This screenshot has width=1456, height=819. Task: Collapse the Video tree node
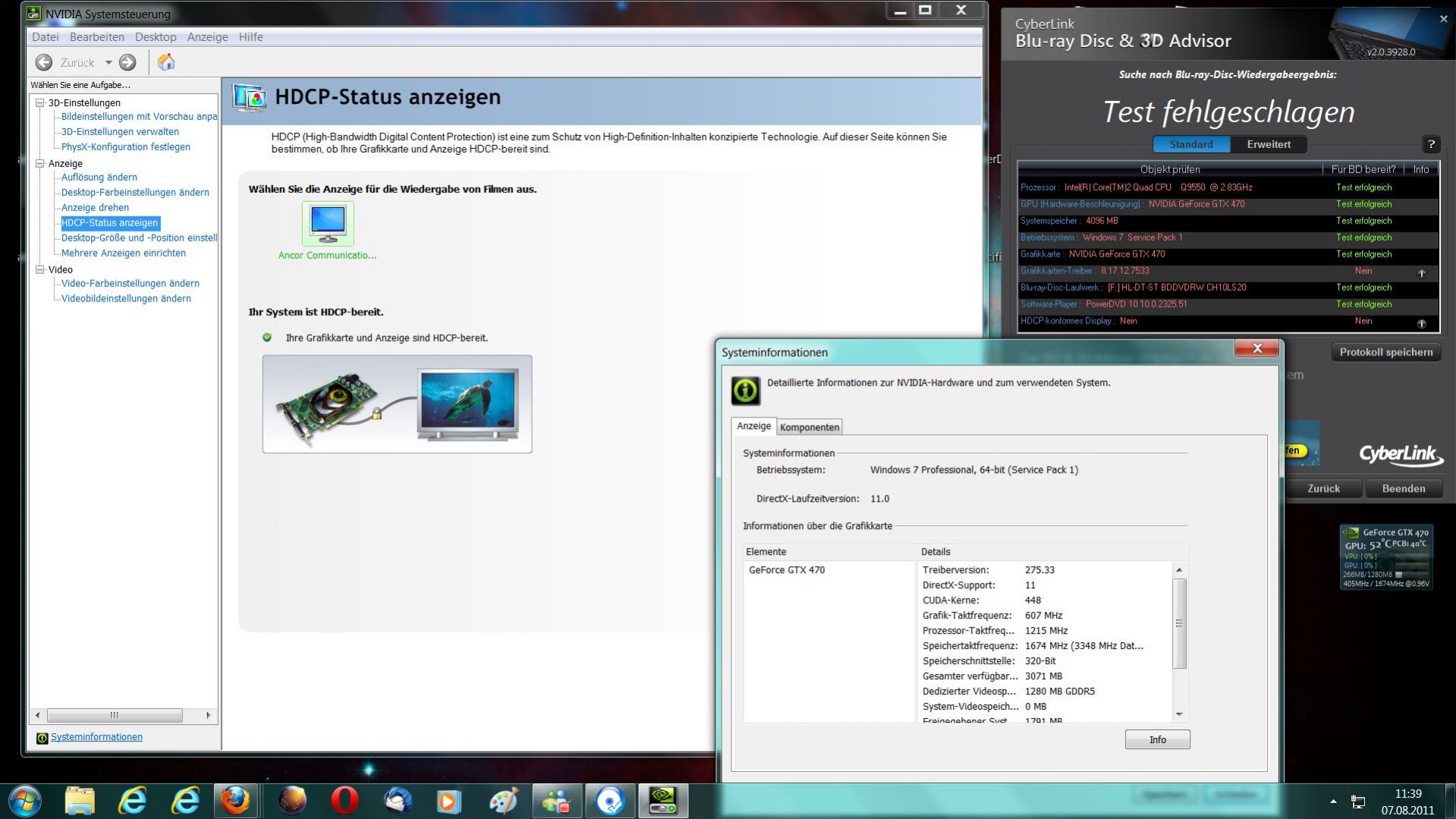click(40, 269)
